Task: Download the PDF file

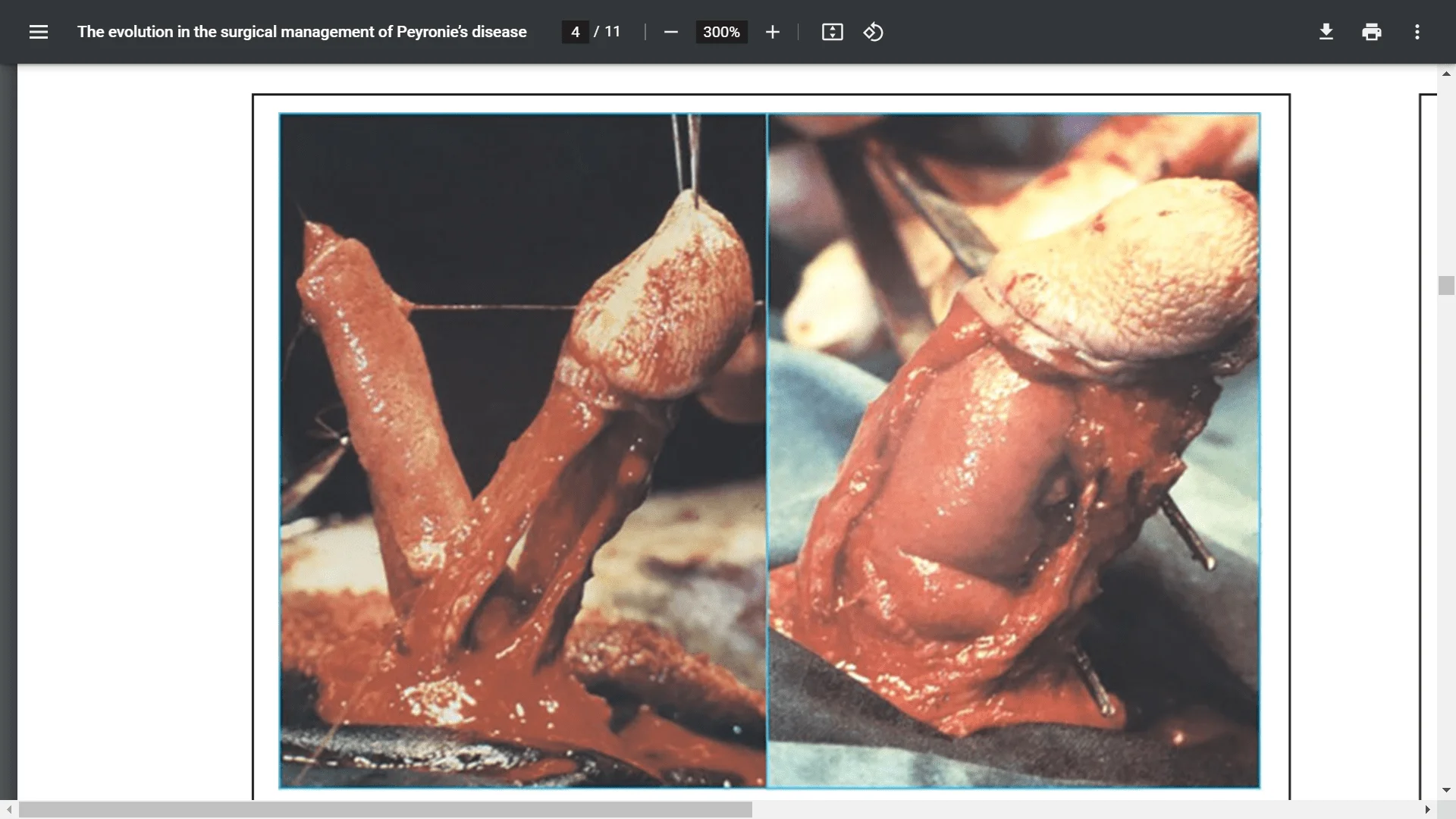Action: coord(1326,32)
